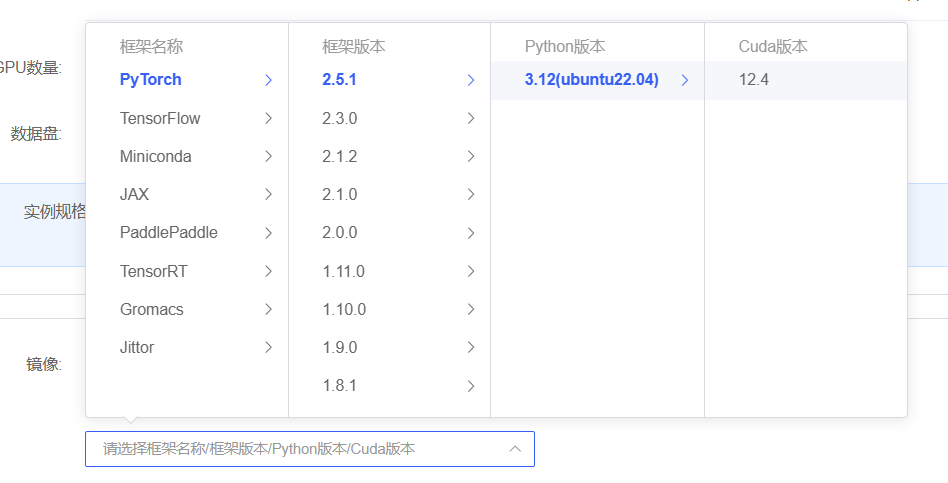
Task: Choose TensorRT framework option
Action: [x=187, y=271]
